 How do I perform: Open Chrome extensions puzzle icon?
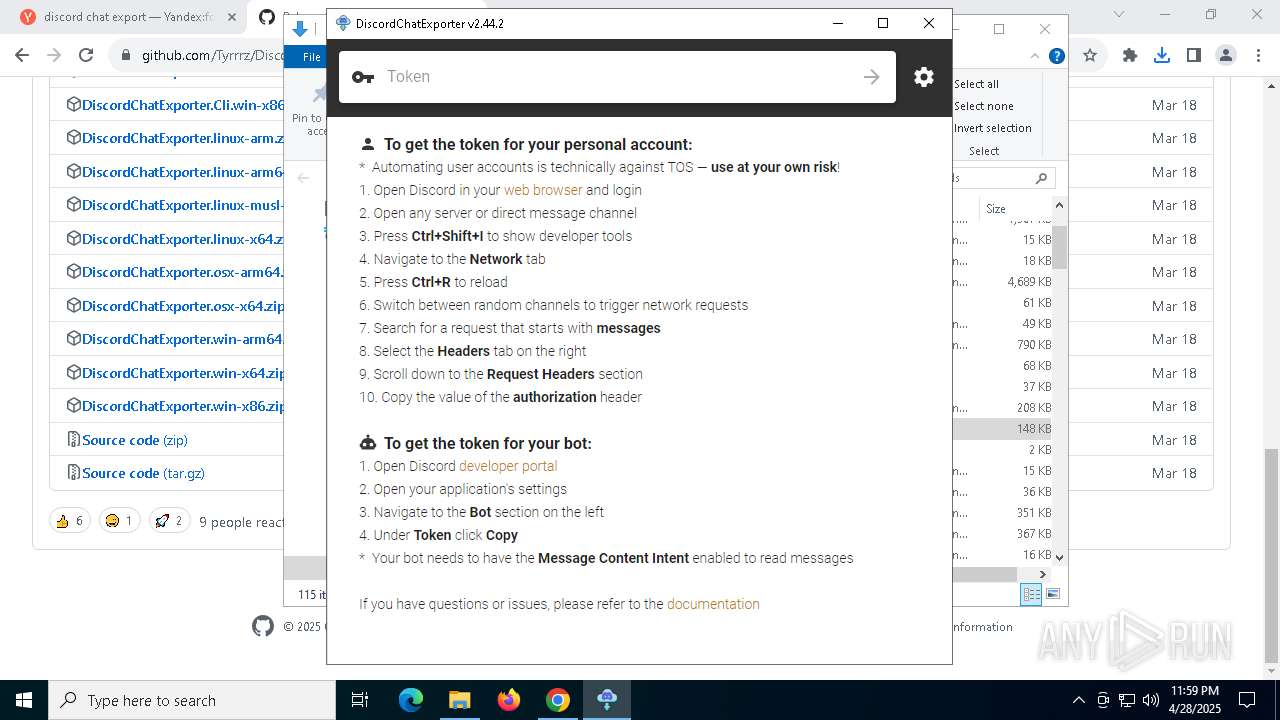pos(1130,56)
